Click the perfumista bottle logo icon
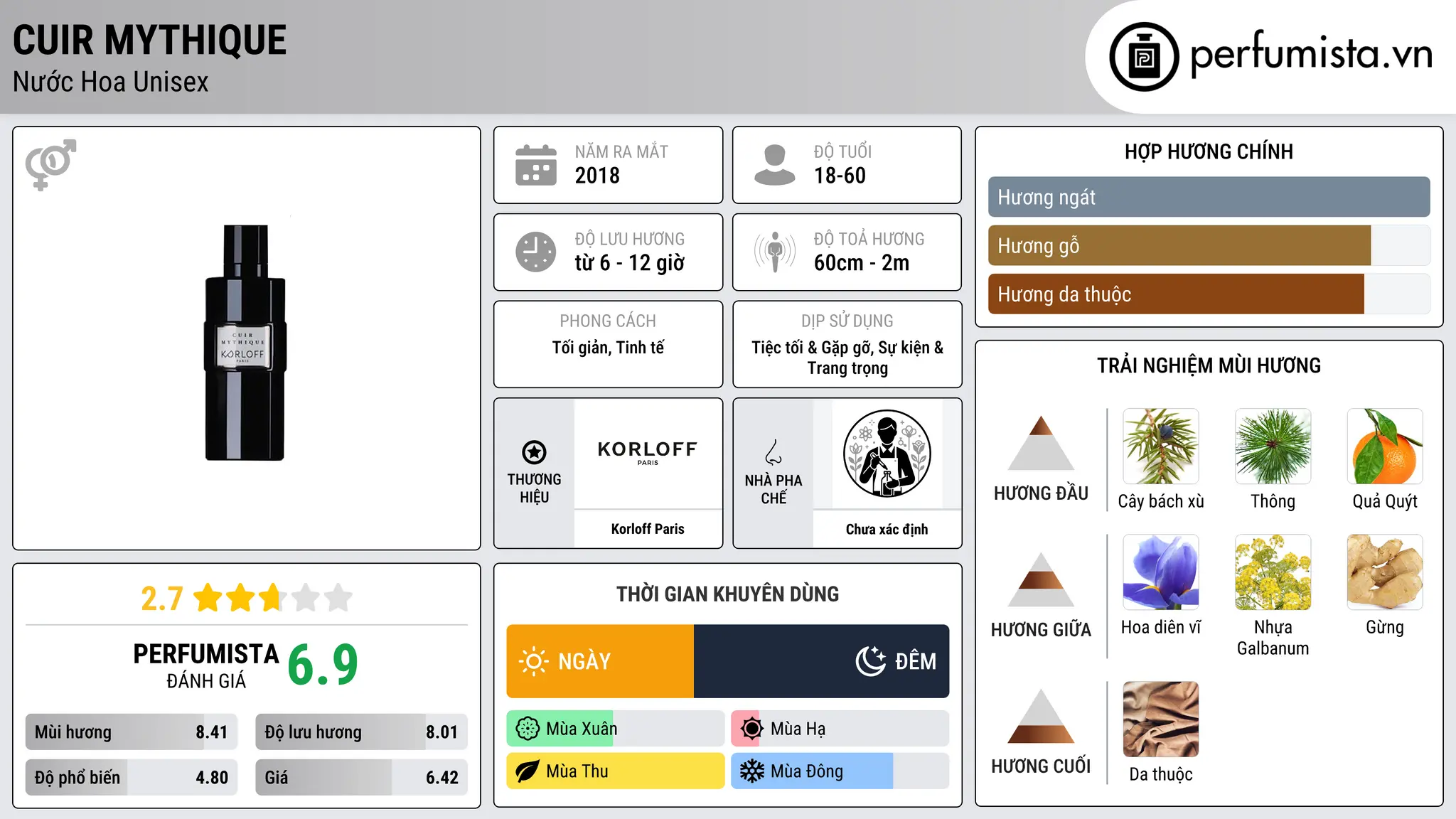The height and width of the screenshot is (819, 1456). pos(1144,57)
